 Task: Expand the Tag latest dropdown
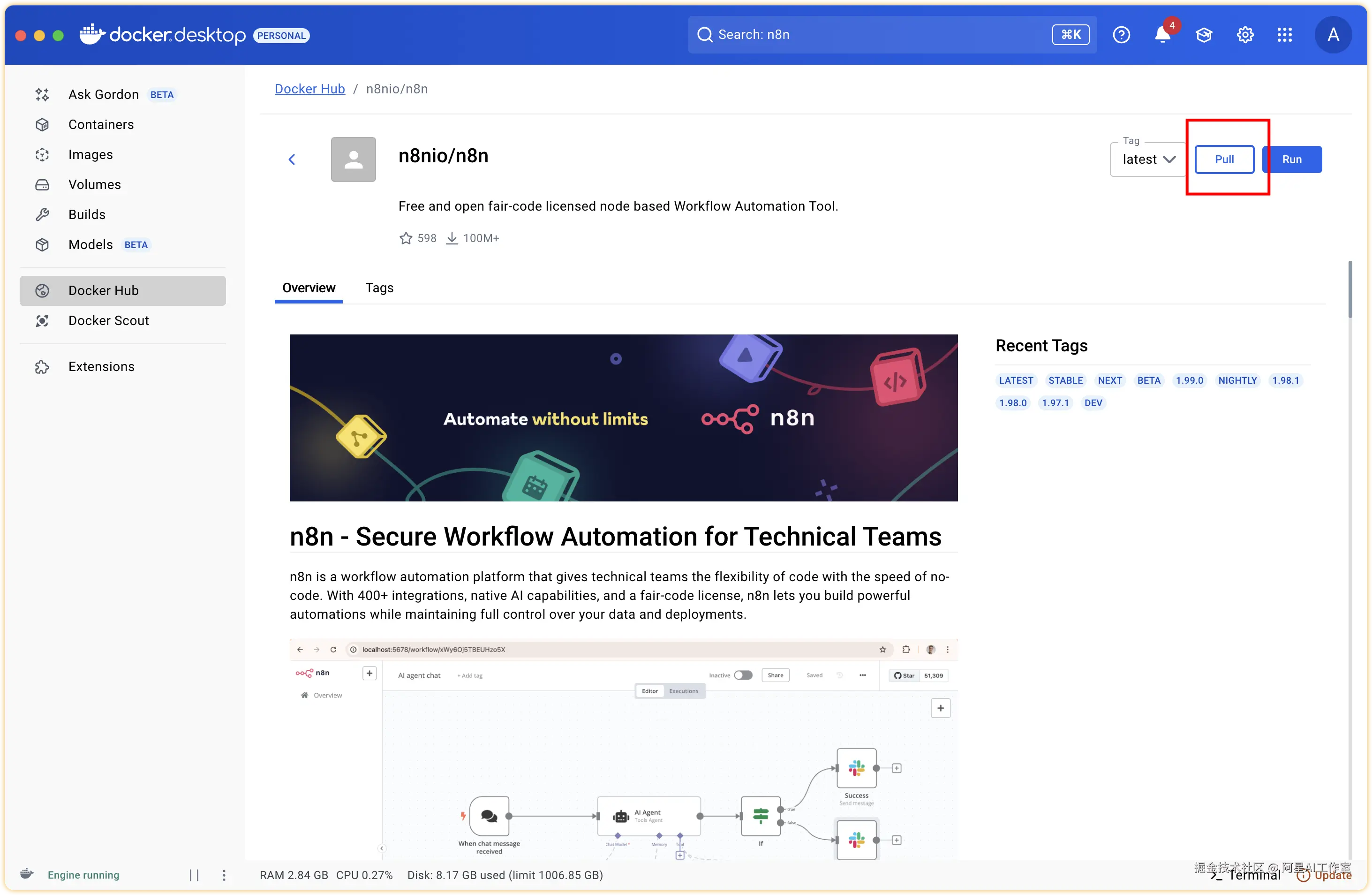pyautogui.click(x=1147, y=160)
